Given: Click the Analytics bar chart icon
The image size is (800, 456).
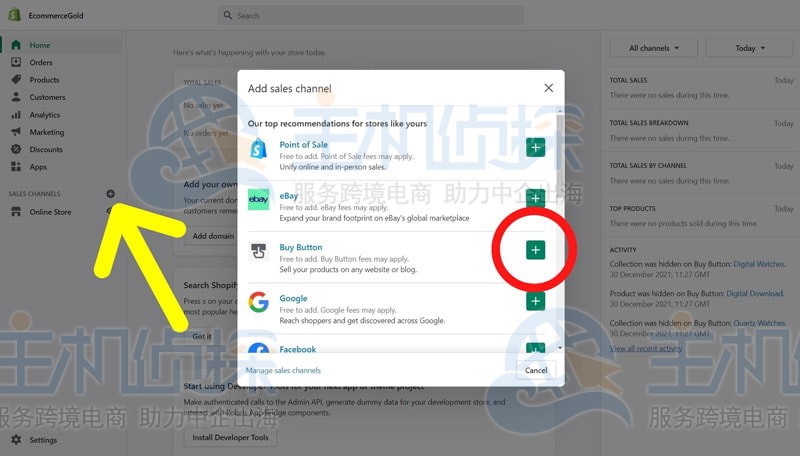Looking at the screenshot, I should (16, 115).
